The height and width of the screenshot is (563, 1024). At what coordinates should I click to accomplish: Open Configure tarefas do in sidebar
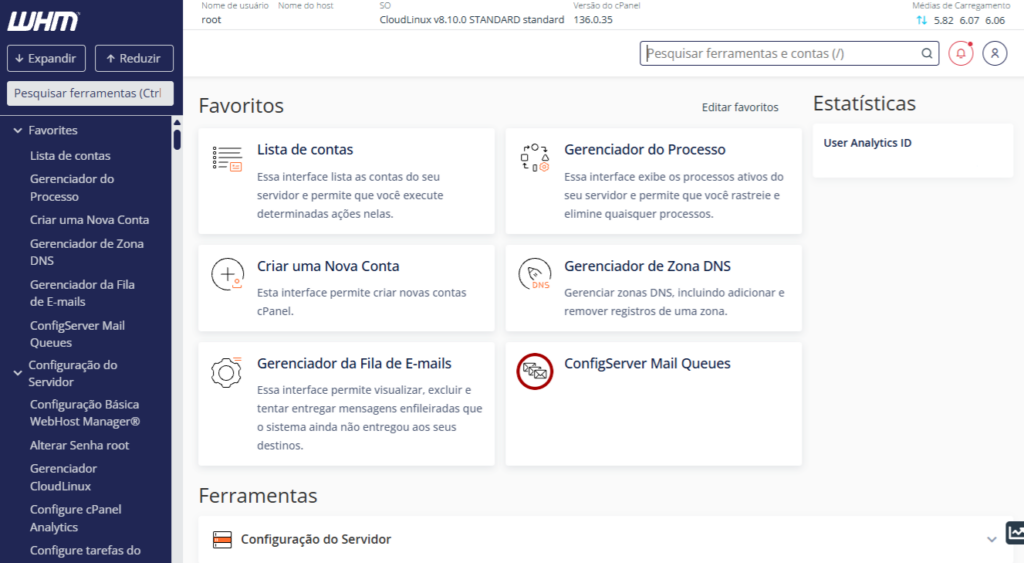tap(85, 551)
